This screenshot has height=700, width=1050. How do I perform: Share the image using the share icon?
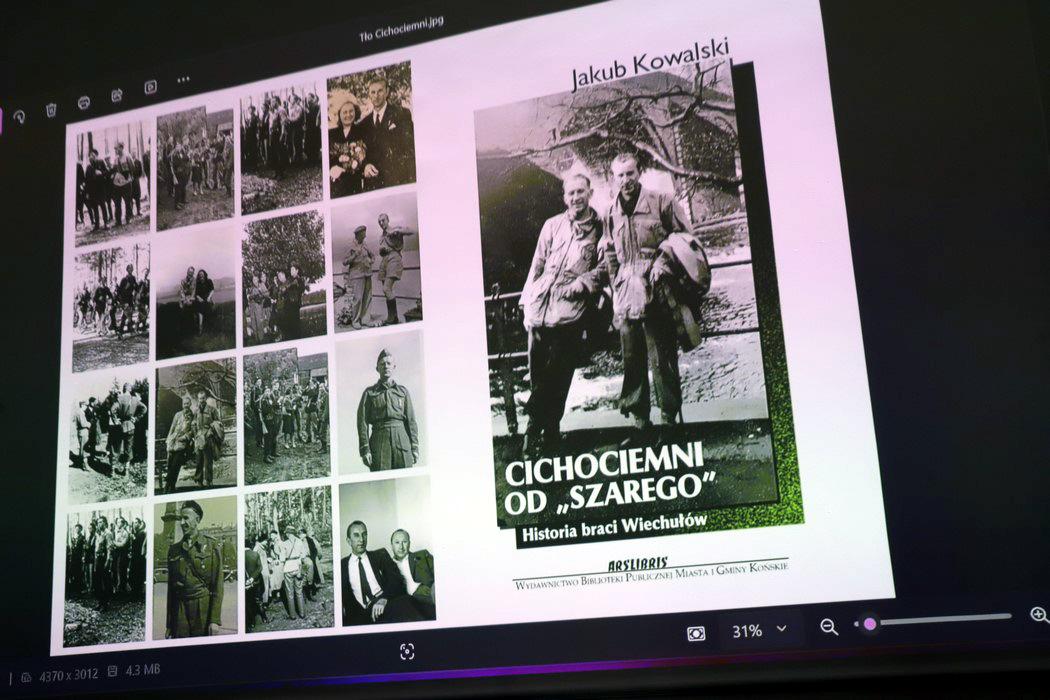[x=117, y=95]
